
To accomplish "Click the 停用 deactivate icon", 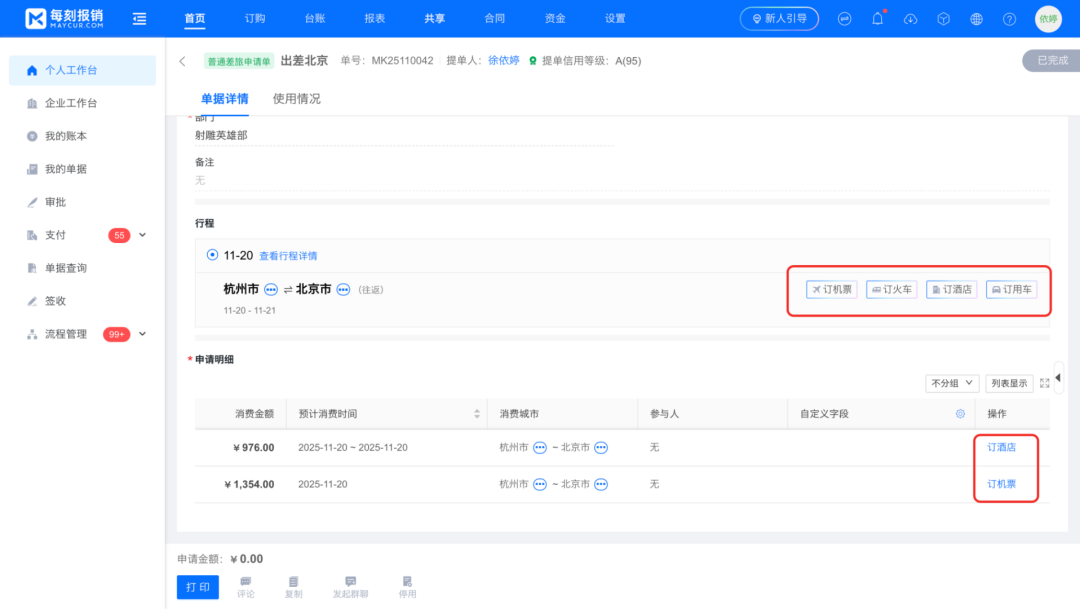I will click(407, 582).
